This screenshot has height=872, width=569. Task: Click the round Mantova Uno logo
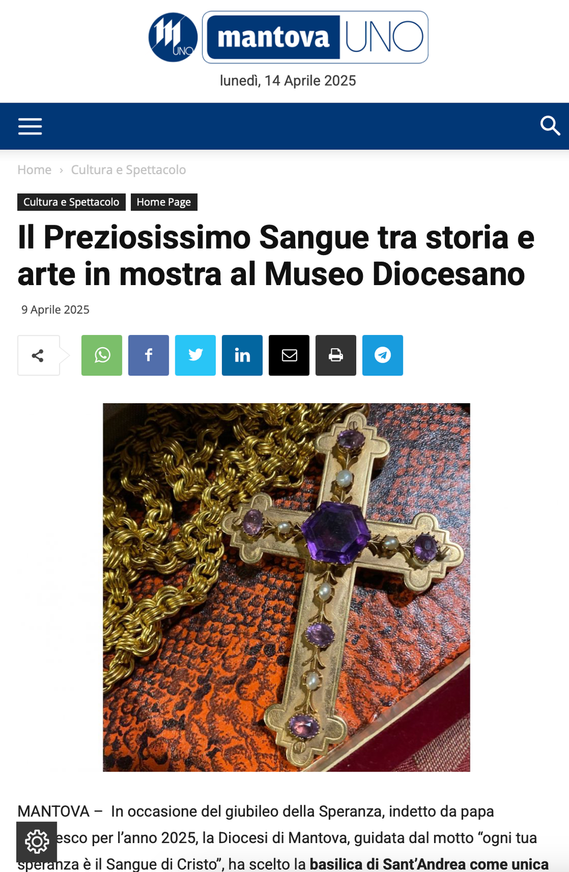coord(173,37)
